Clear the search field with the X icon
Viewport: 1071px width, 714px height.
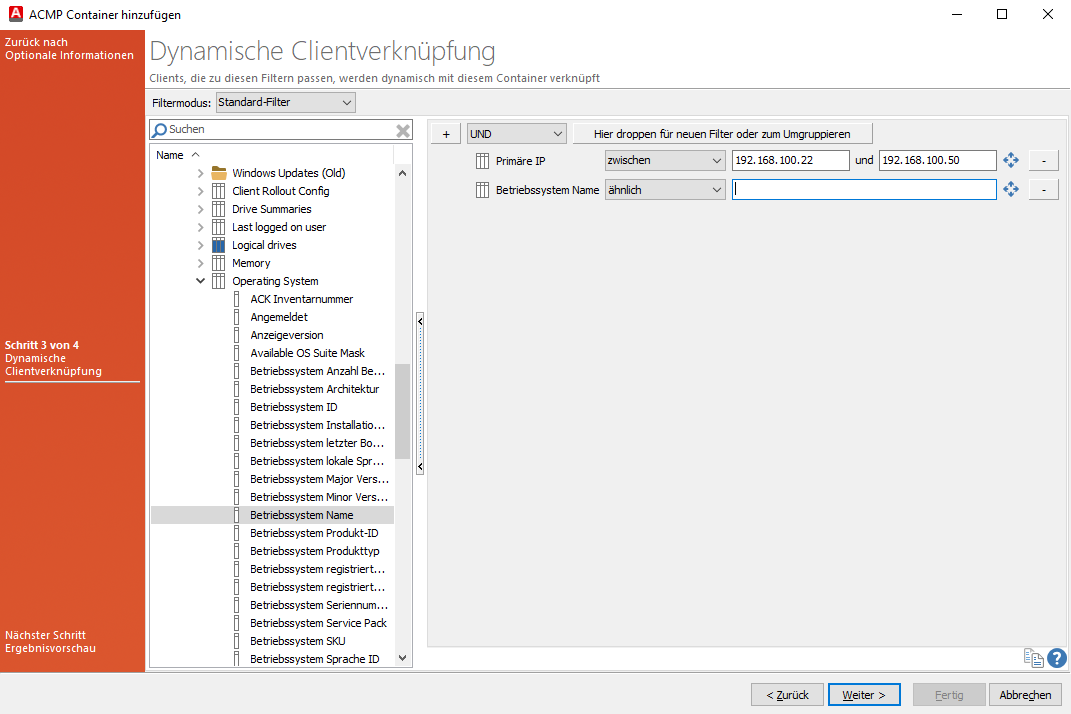pyautogui.click(x=403, y=130)
